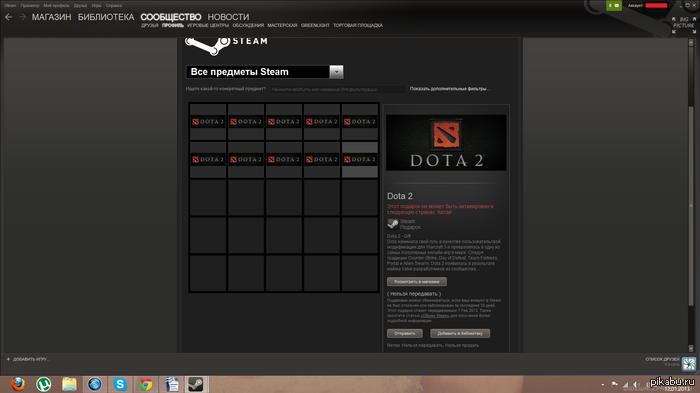Click Добавить в библиотеку button

click(x=460, y=334)
